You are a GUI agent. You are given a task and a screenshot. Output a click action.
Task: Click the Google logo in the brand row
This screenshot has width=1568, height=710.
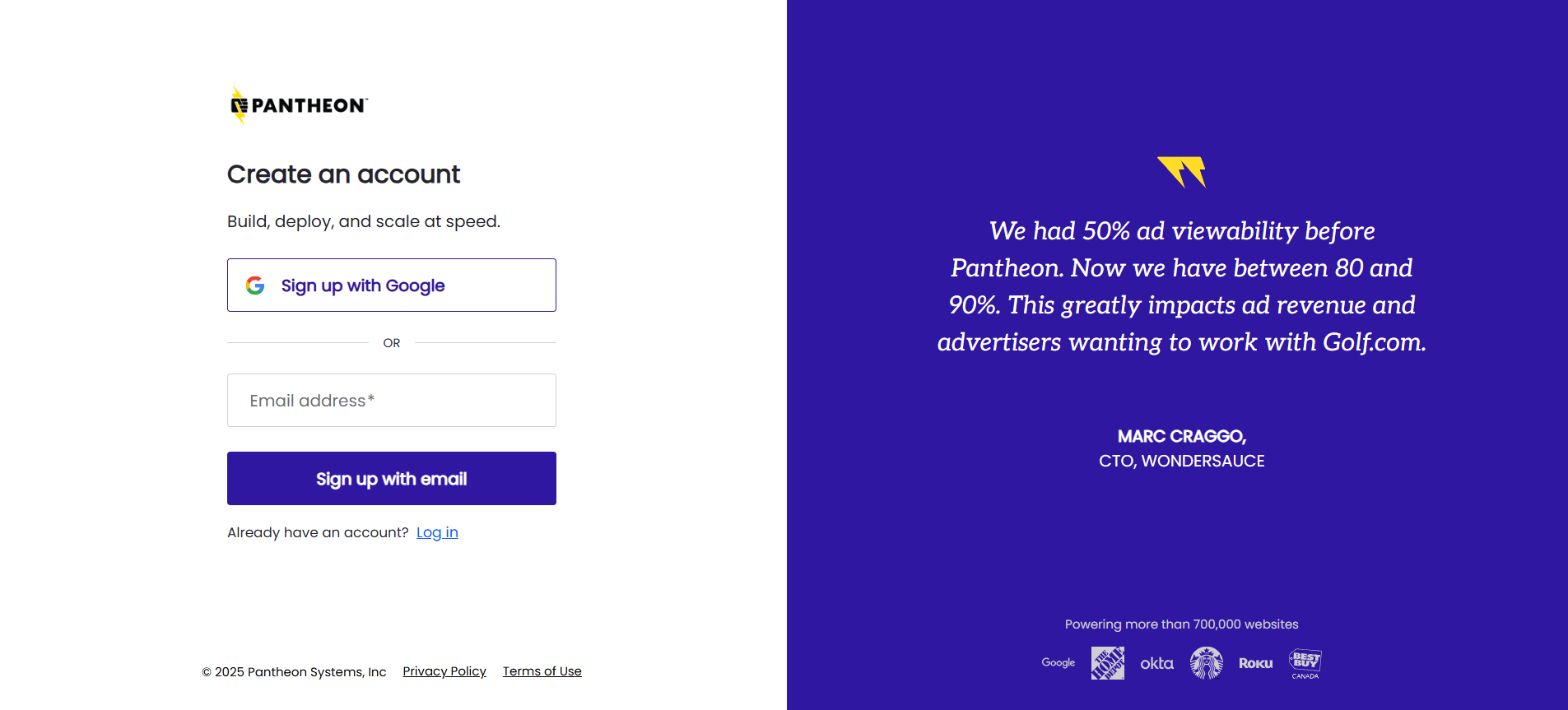coord(1058,663)
